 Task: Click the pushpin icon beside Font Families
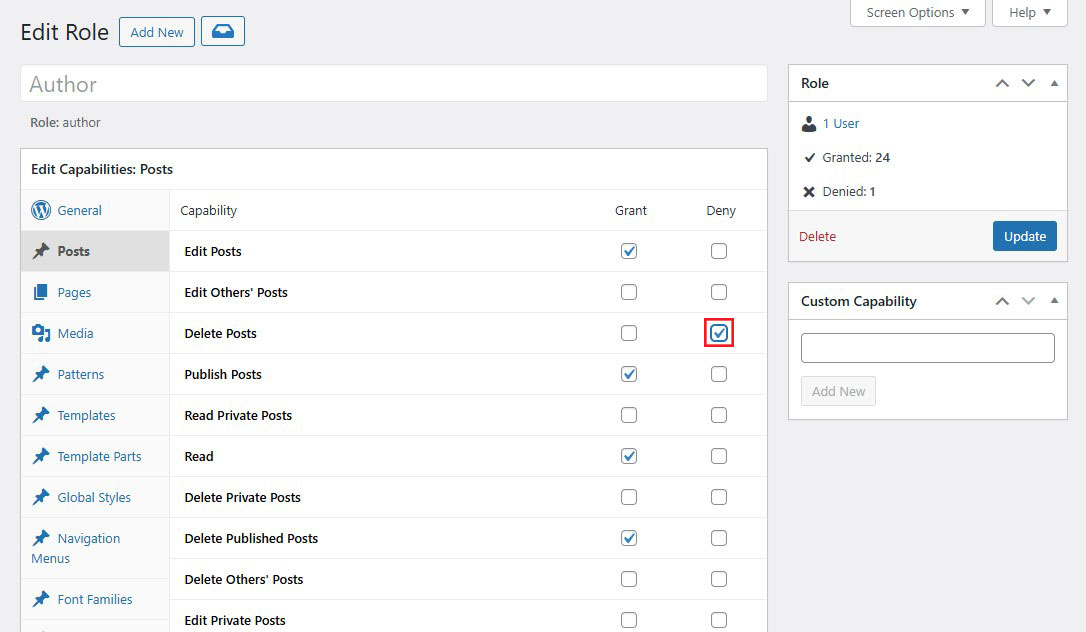(x=41, y=599)
